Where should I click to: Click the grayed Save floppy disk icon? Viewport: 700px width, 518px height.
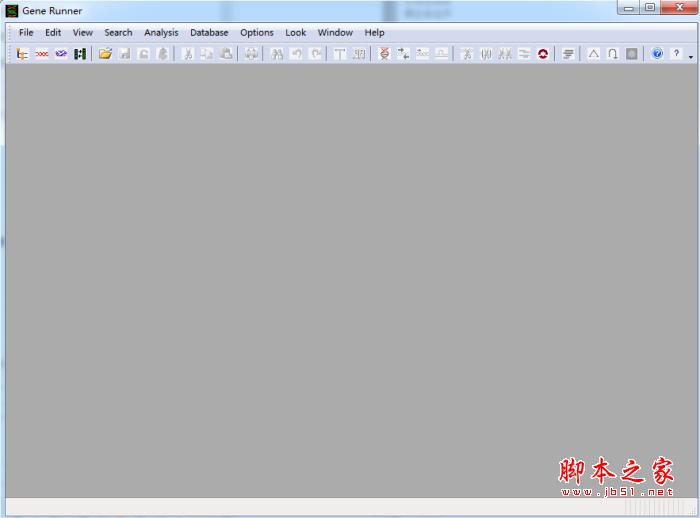125,54
